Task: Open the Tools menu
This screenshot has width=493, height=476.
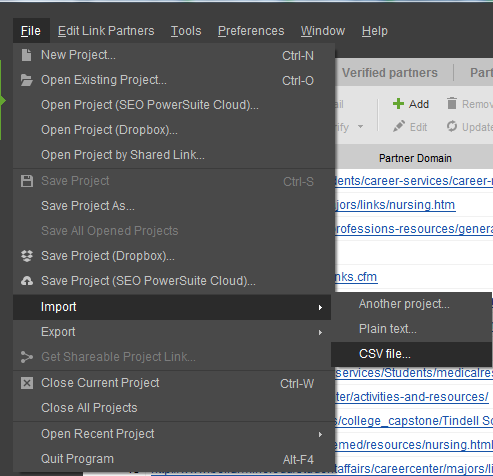Action: [x=186, y=31]
